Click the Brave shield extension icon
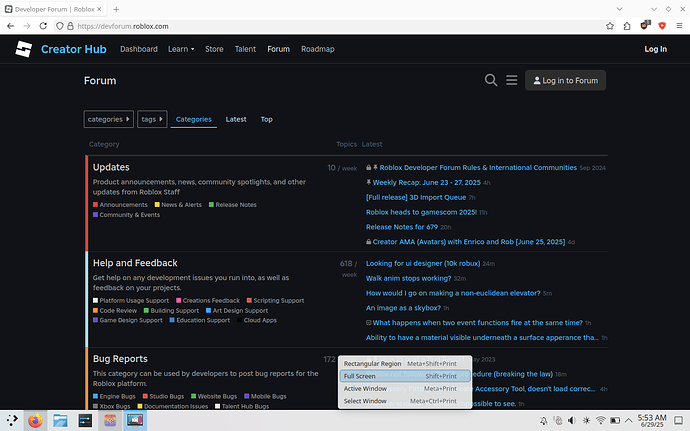The height and width of the screenshot is (431, 690). (x=662, y=26)
